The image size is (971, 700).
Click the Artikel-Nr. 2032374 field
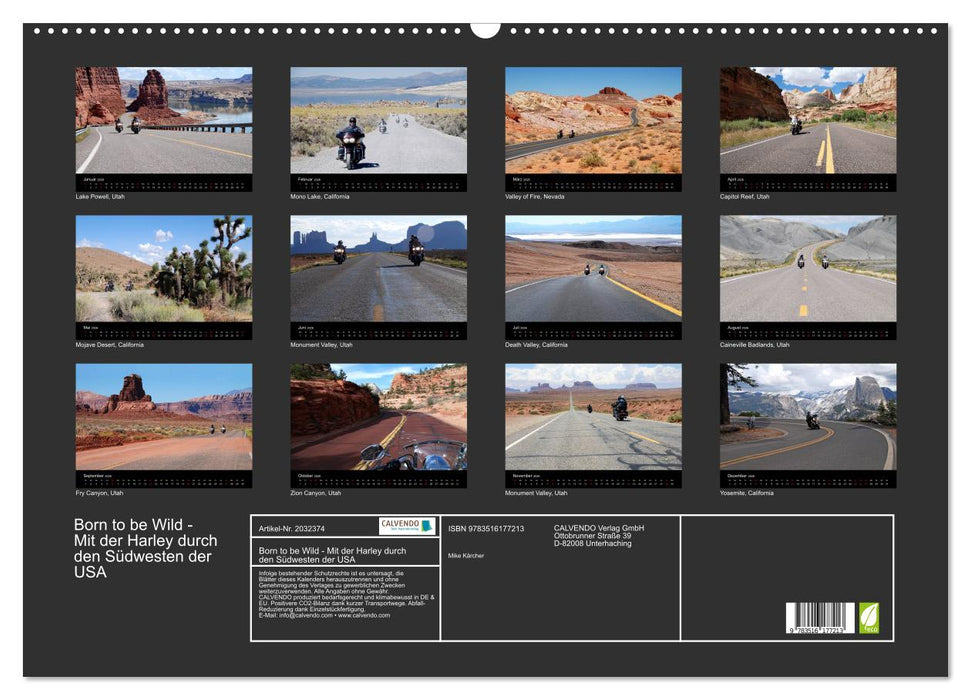290,529
